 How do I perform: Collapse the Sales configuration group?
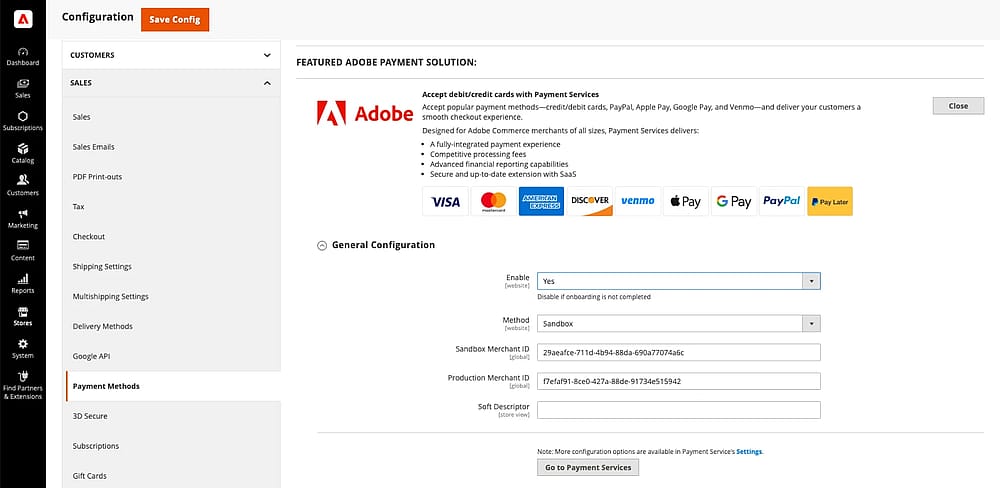pos(171,83)
